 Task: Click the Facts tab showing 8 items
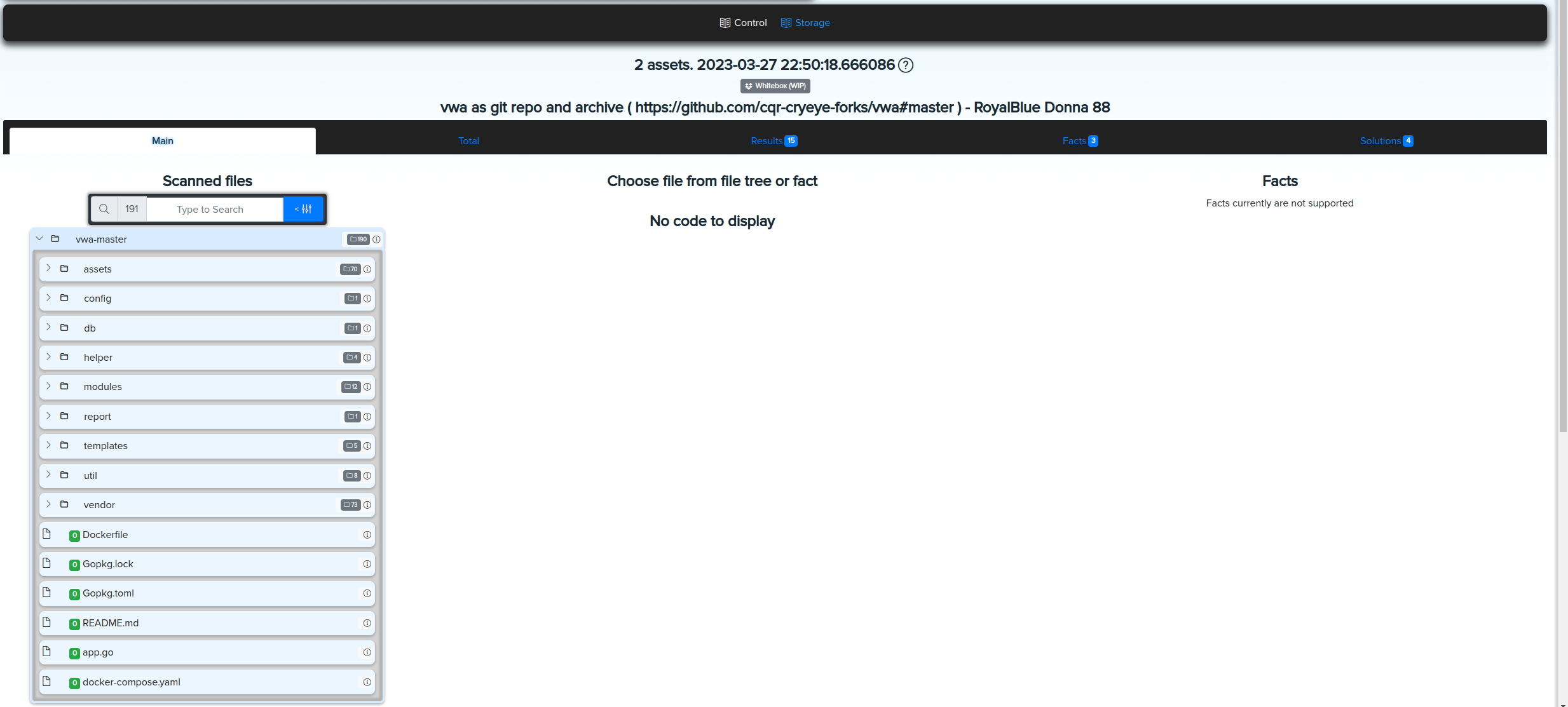click(1080, 140)
